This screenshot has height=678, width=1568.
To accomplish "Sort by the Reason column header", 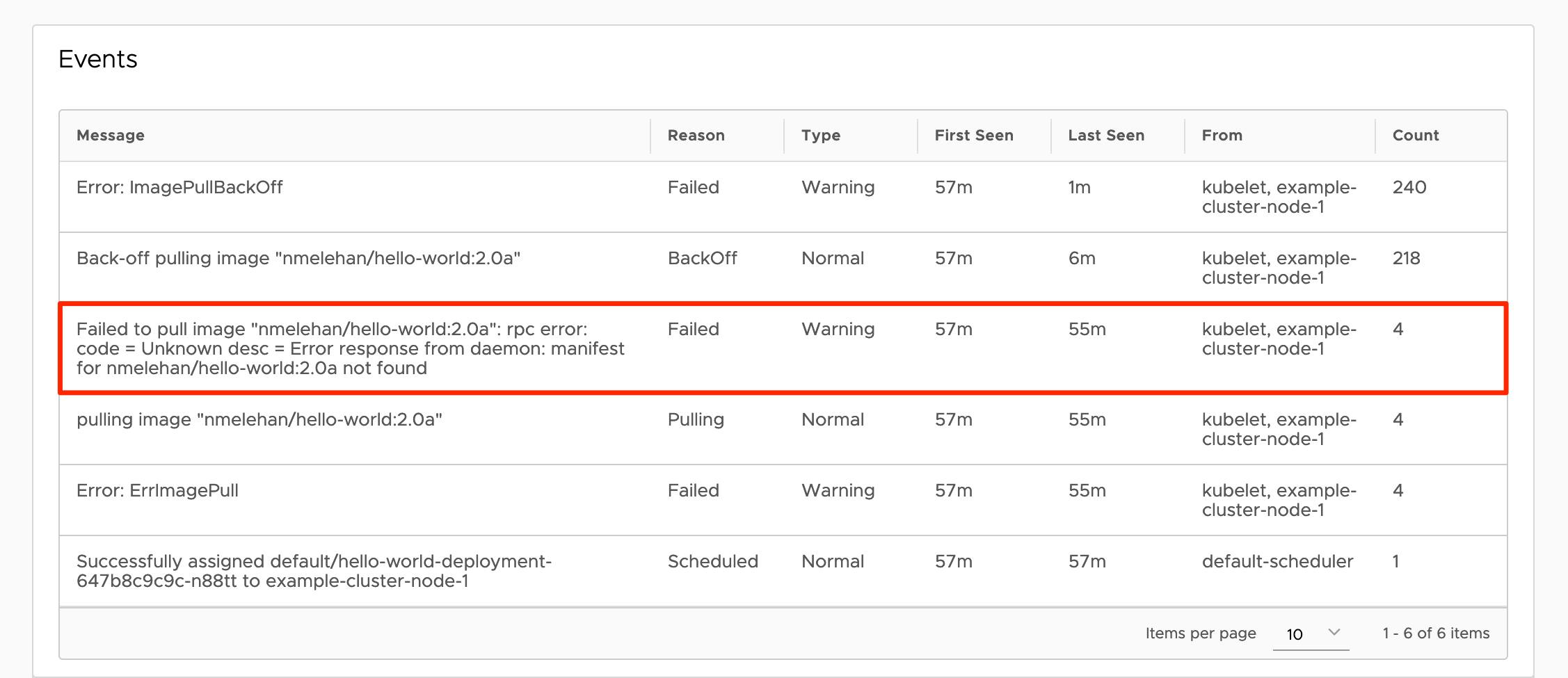I will (x=696, y=136).
